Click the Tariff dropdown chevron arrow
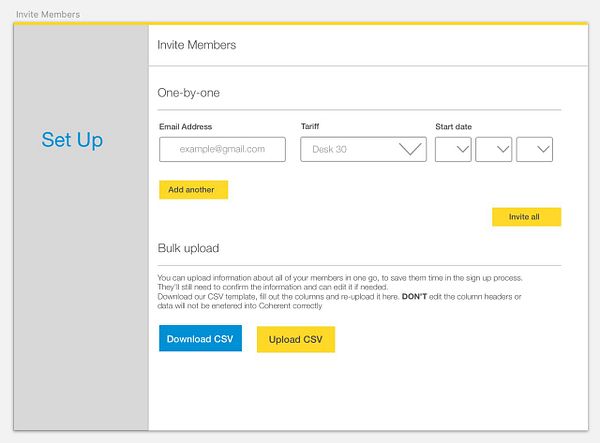The width and height of the screenshot is (600, 443). pos(410,149)
